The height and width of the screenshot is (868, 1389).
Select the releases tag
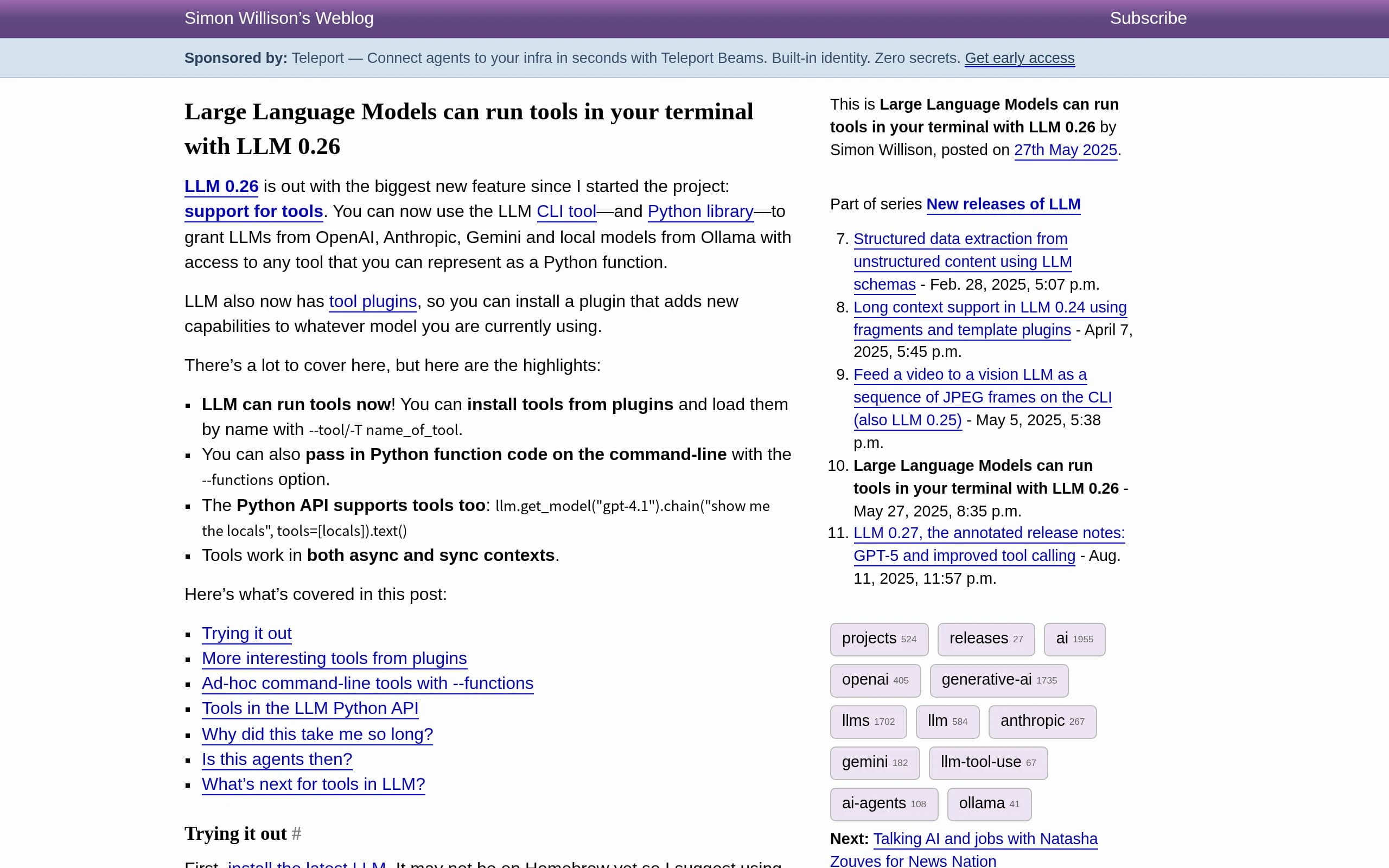[x=985, y=639]
